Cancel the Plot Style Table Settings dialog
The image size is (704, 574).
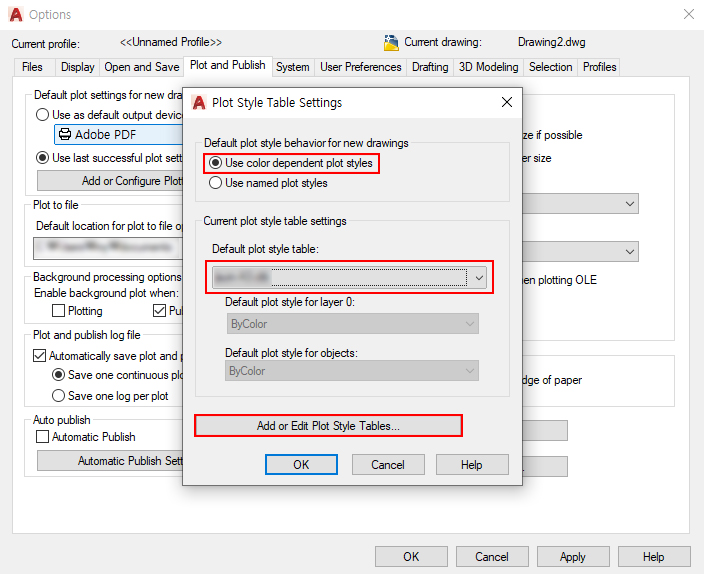pos(388,464)
